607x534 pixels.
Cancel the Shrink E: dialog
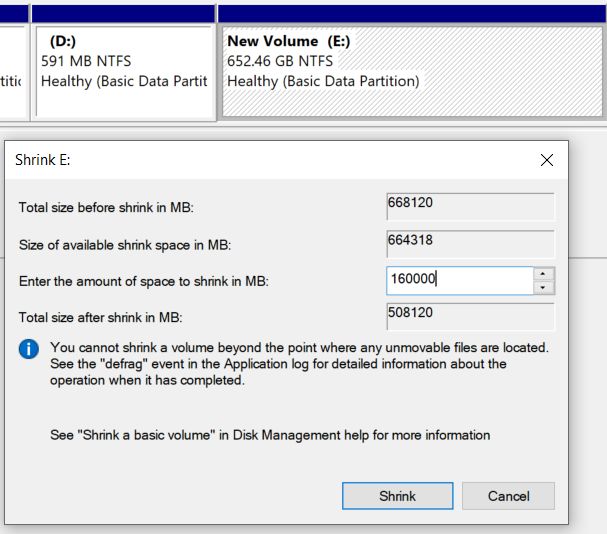[508, 496]
